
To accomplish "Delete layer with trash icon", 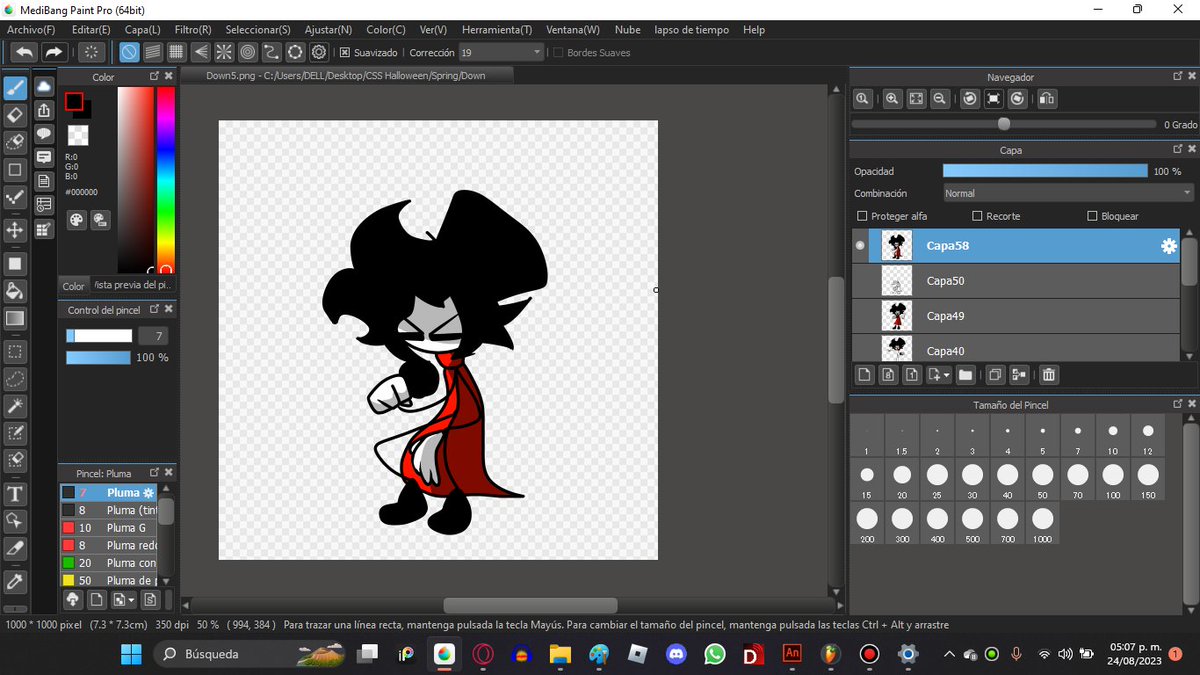I will [1048, 375].
